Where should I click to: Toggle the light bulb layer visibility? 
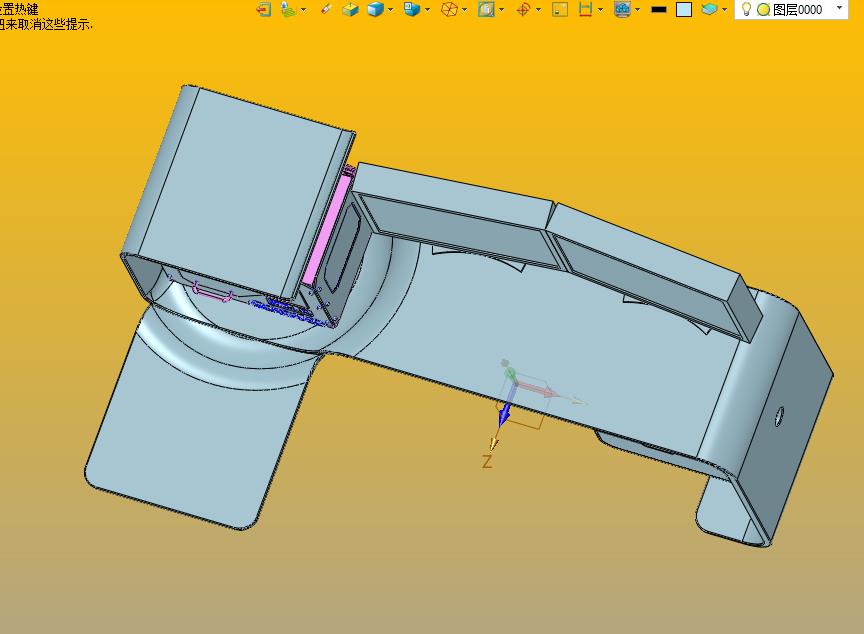click(746, 9)
